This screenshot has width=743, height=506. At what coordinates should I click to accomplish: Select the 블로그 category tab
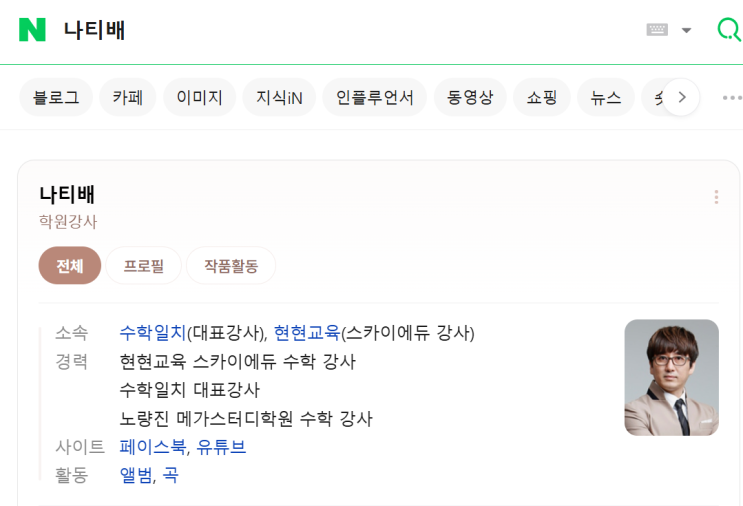tap(56, 97)
